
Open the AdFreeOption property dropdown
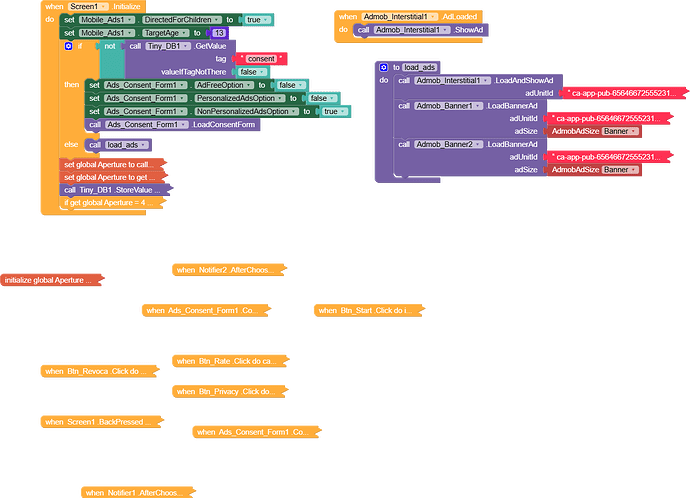point(224,85)
